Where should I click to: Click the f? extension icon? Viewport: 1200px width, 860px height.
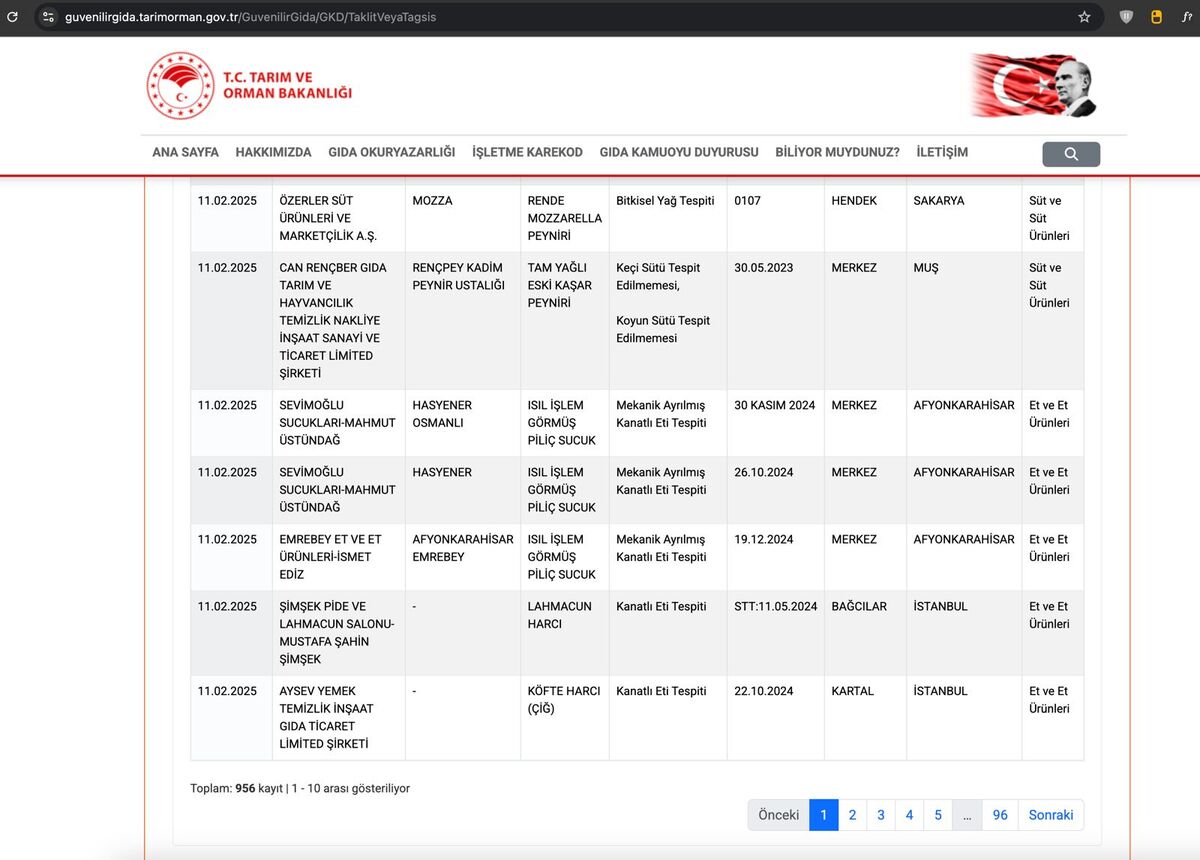point(1186,17)
